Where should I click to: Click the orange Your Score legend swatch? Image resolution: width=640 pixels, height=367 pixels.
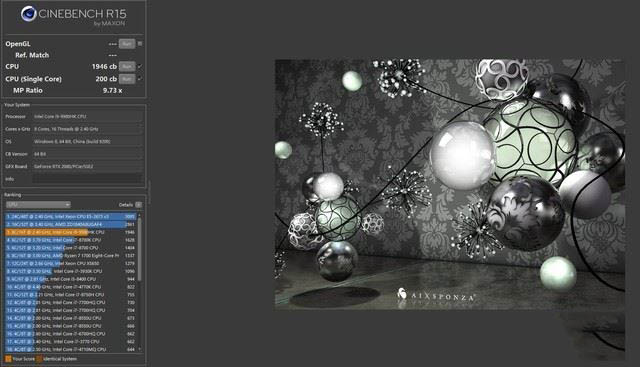(x=8, y=359)
